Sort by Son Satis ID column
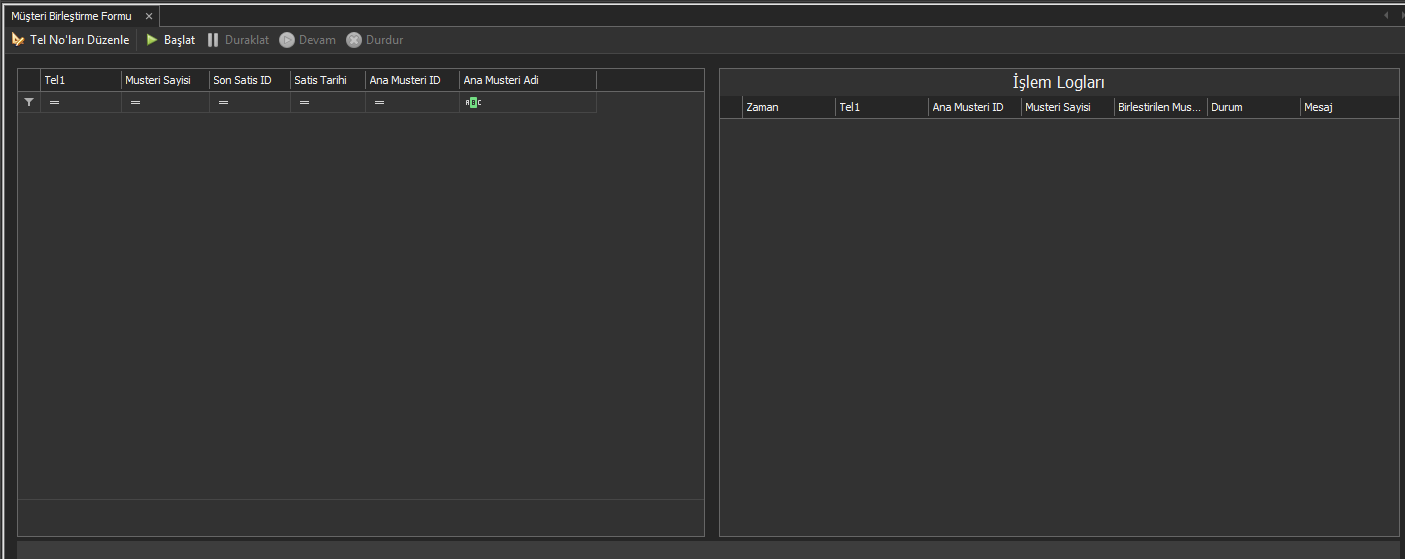The height and width of the screenshot is (559, 1405). coord(250,80)
